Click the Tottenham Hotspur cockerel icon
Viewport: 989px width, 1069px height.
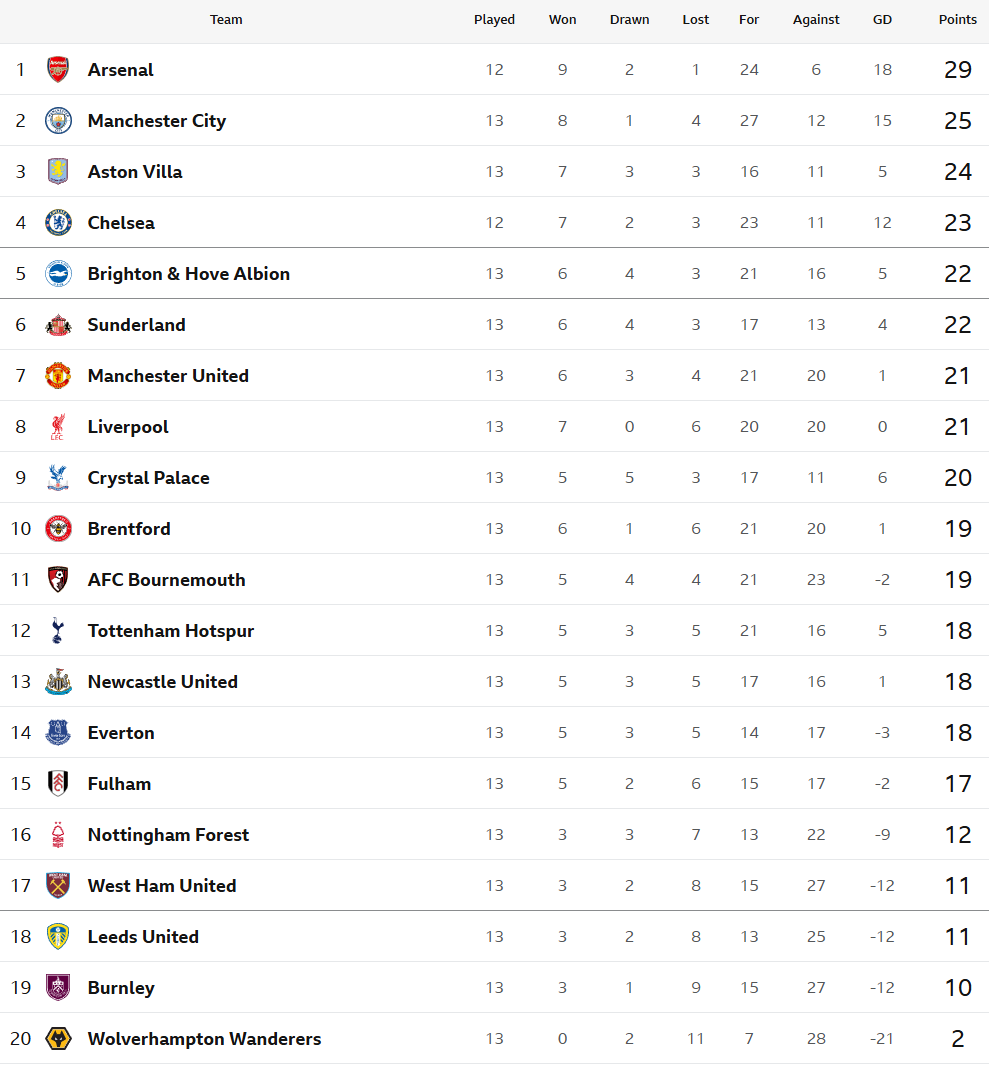(58, 631)
